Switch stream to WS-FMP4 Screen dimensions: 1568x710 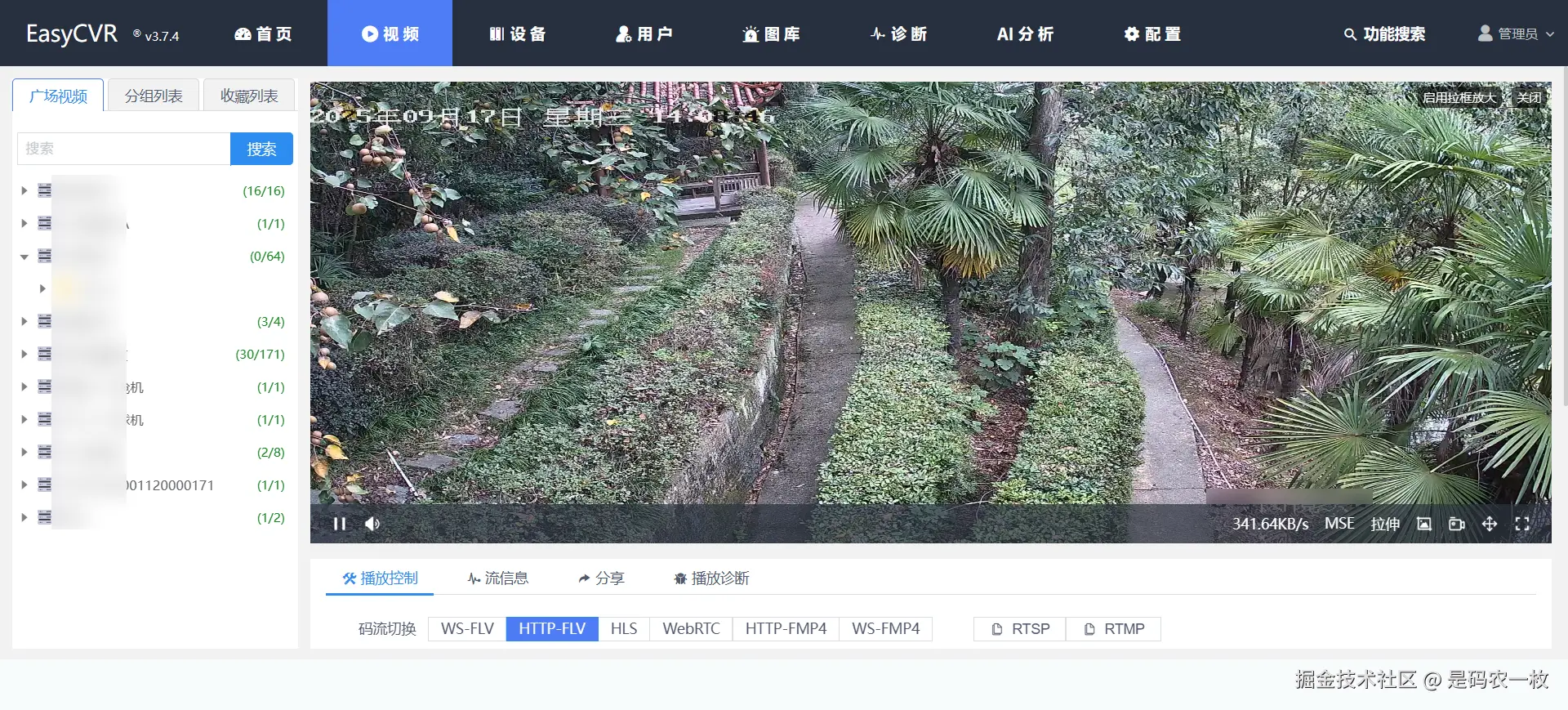coord(885,629)
